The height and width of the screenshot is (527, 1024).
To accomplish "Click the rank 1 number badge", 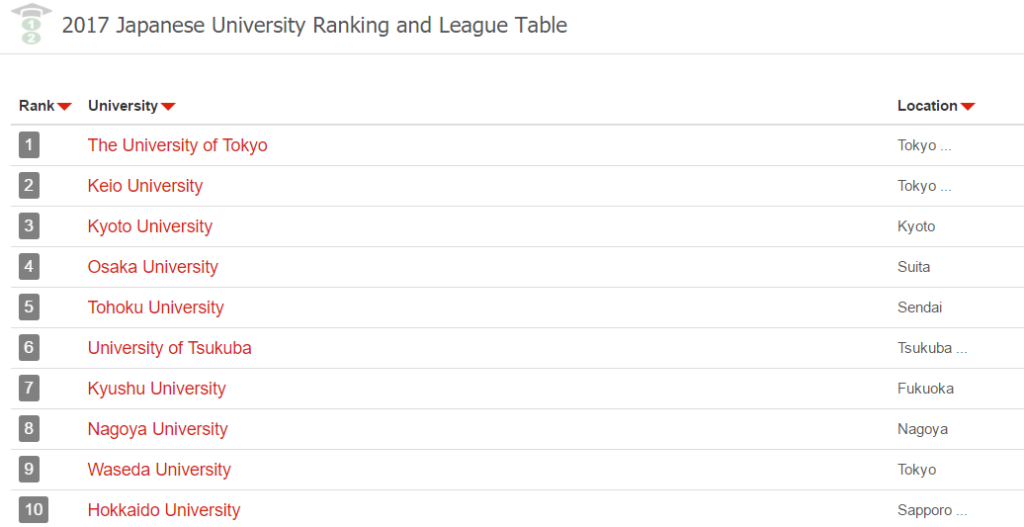I will [x=29, y=145].
